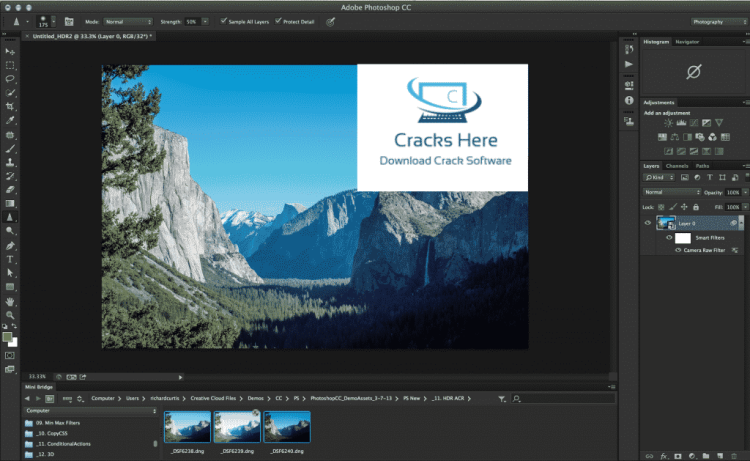This screenshot has height=461, width=750.
Task: Select the Zoom tool
Action: click(10, 315)
